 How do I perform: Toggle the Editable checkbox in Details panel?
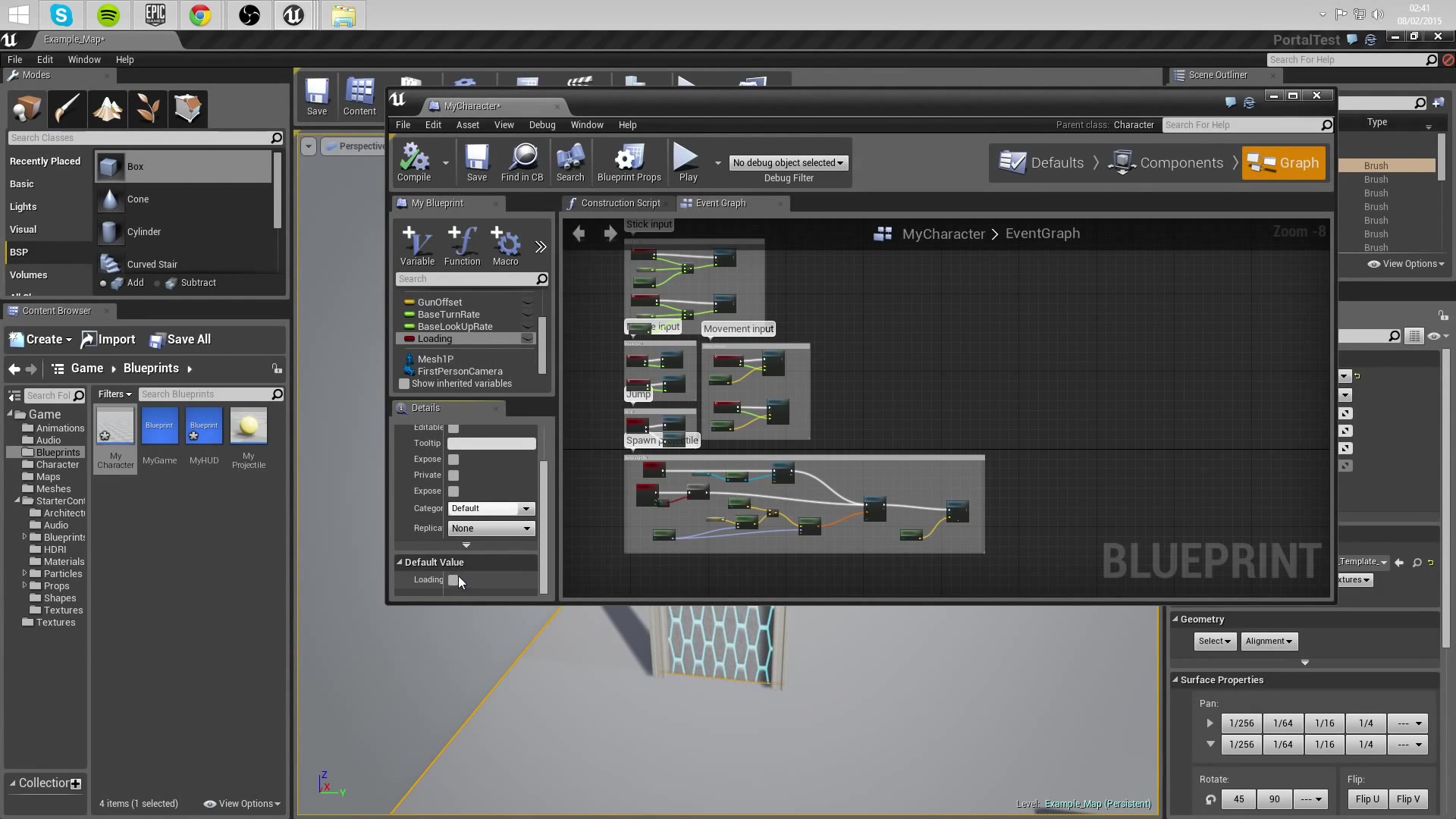tap(453, 427)
